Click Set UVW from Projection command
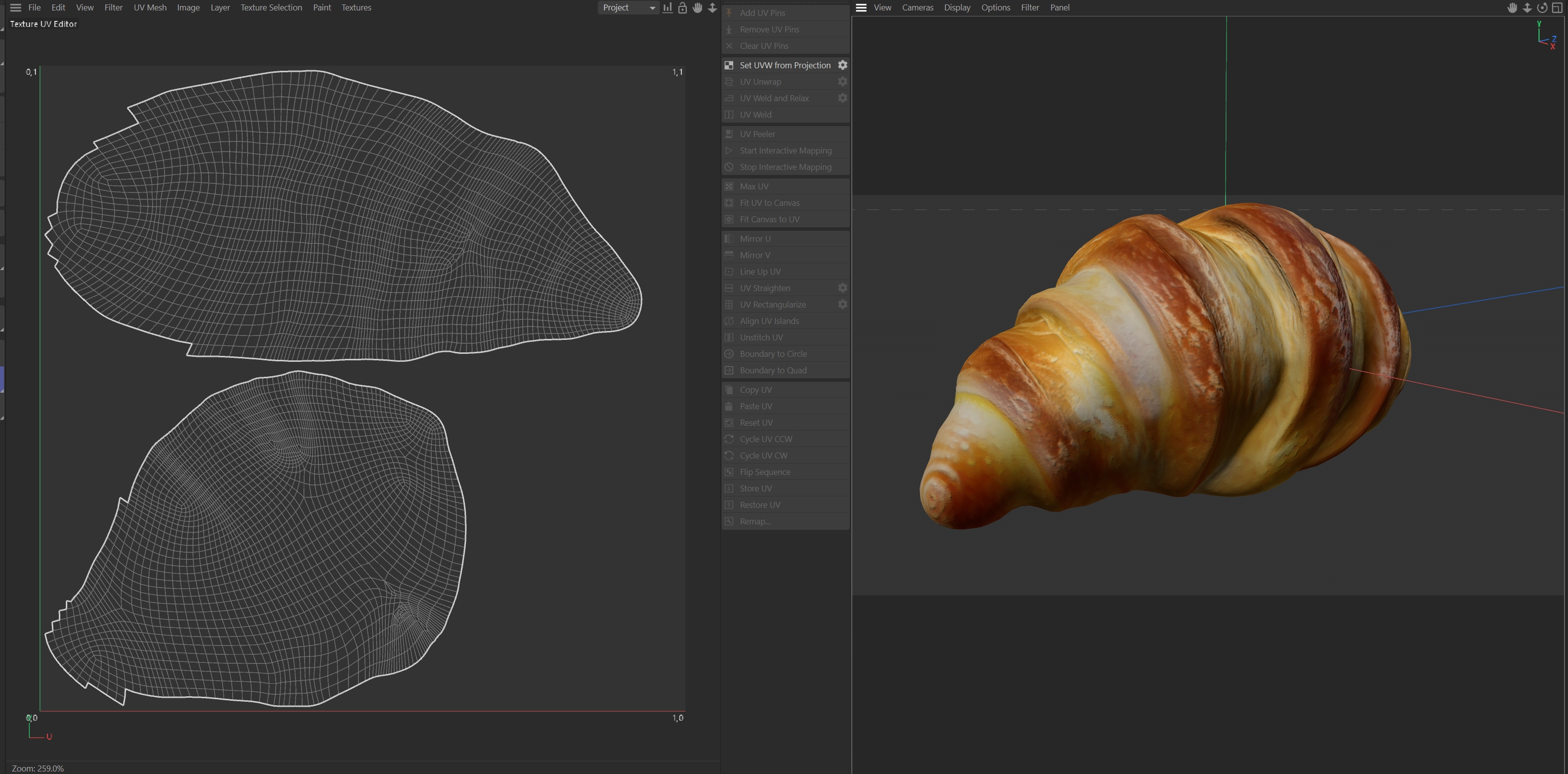 [784, 65]
